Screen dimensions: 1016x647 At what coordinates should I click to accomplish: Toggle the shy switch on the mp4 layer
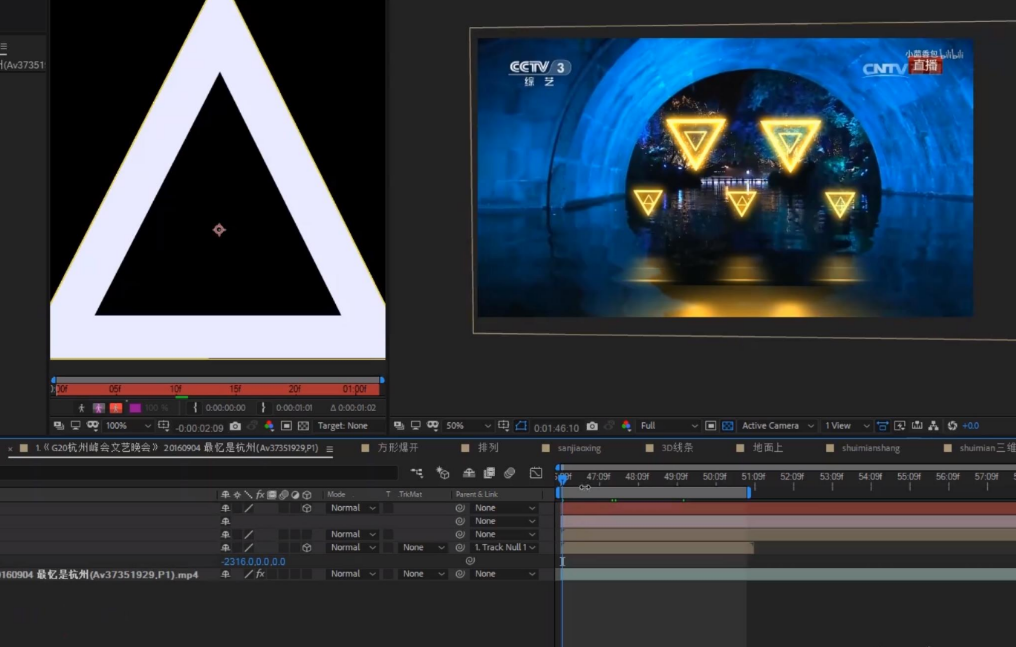coord(225,574)
